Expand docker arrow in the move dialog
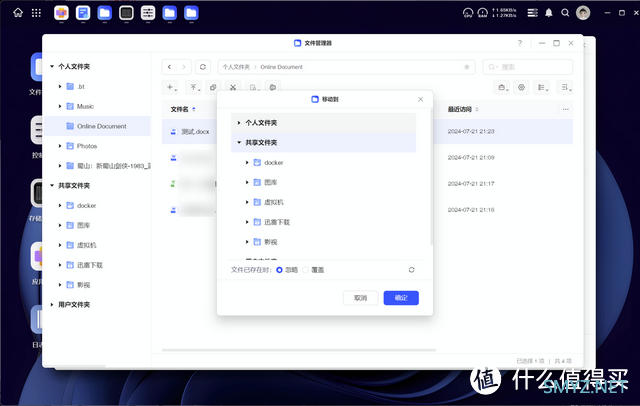The image size is (640, 406). 247,162
